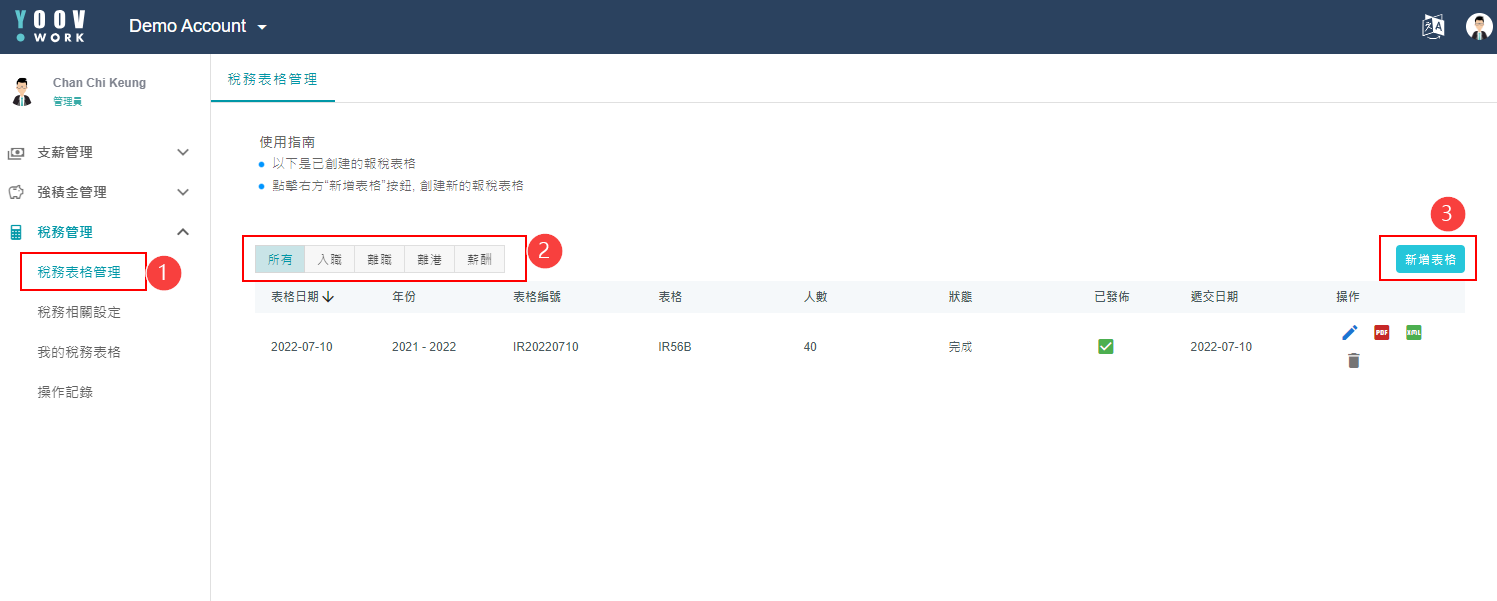The image size is (1497, 601).
Task: Sort by the 表格日期 column header
Action: 302,296
